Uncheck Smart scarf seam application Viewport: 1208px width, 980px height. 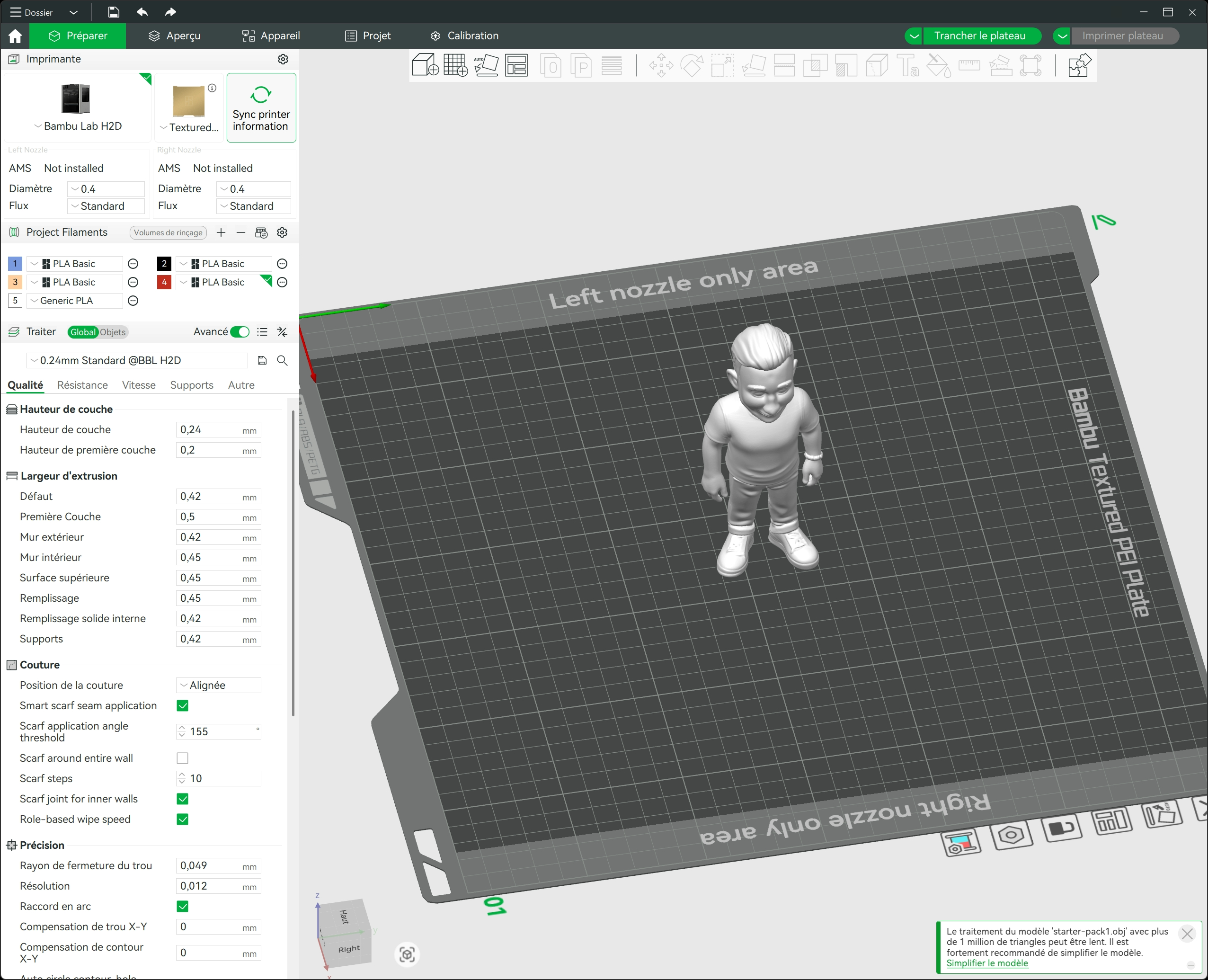[182, 705]
